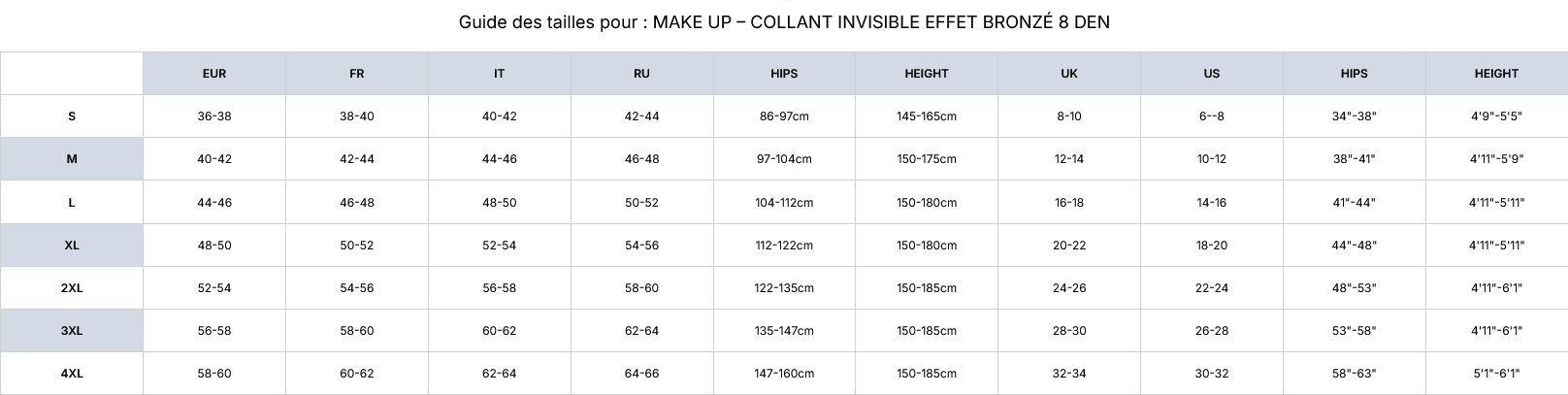Select the FR column header
Viewport: 1568px width, 395px height.
point(357,74)
